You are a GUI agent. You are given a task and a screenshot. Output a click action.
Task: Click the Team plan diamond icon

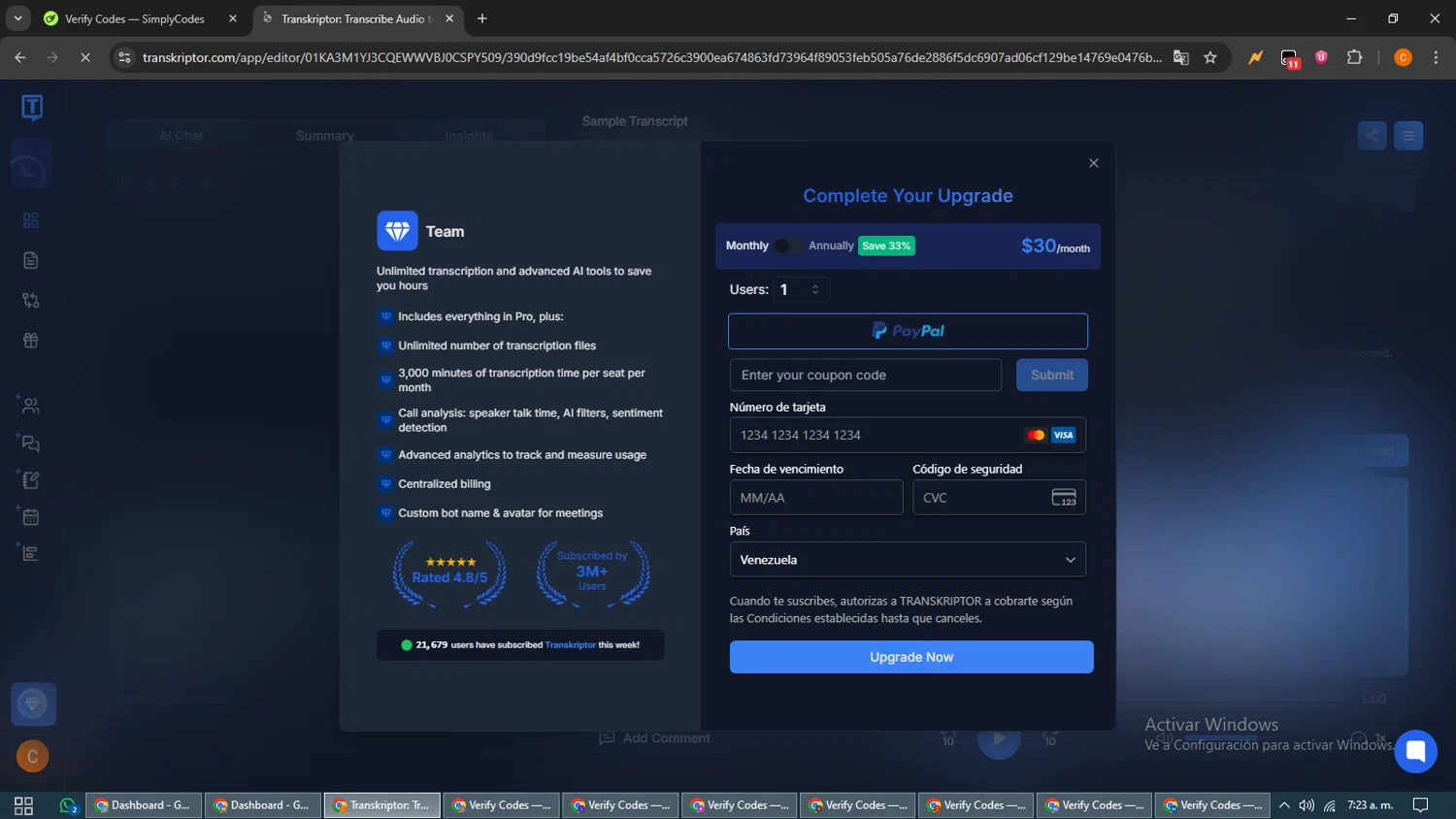click(397, 231)
